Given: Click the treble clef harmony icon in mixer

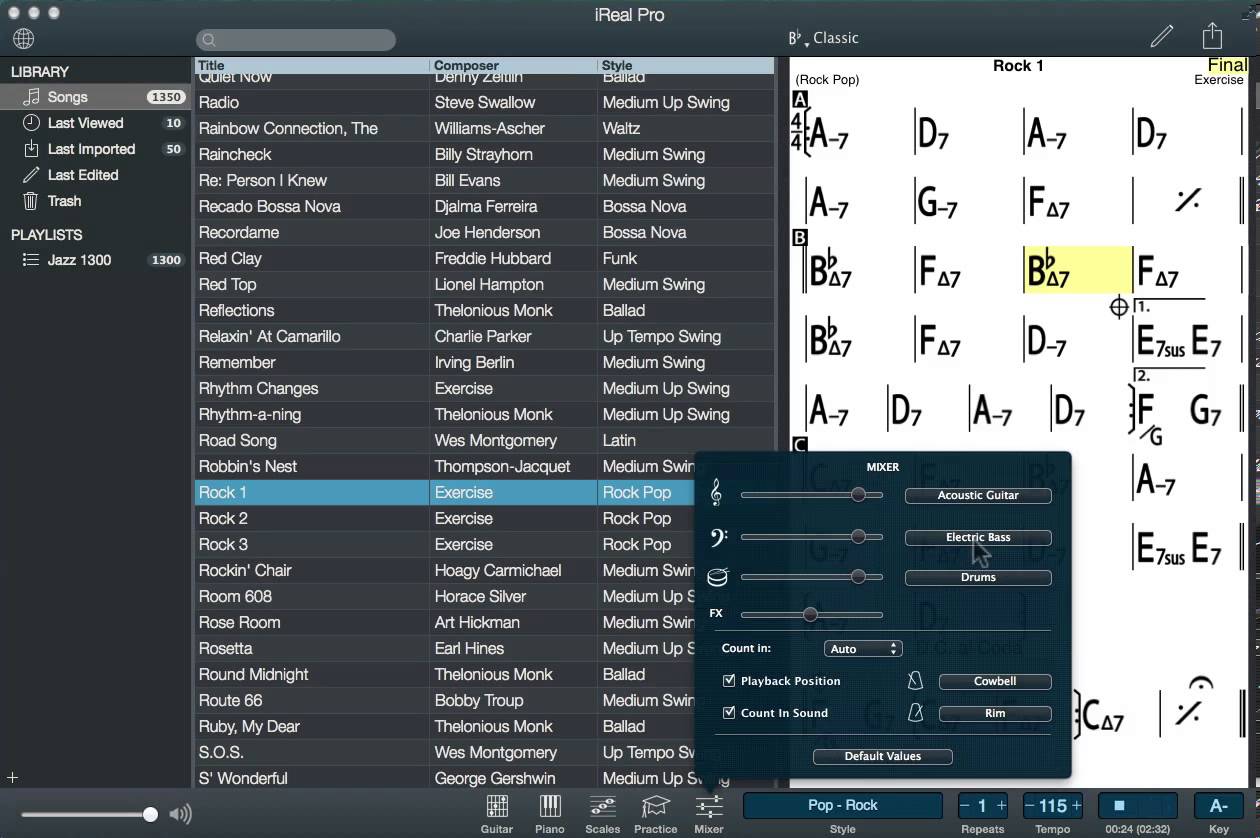Looking at the screenshot, I should pos(716,493).
